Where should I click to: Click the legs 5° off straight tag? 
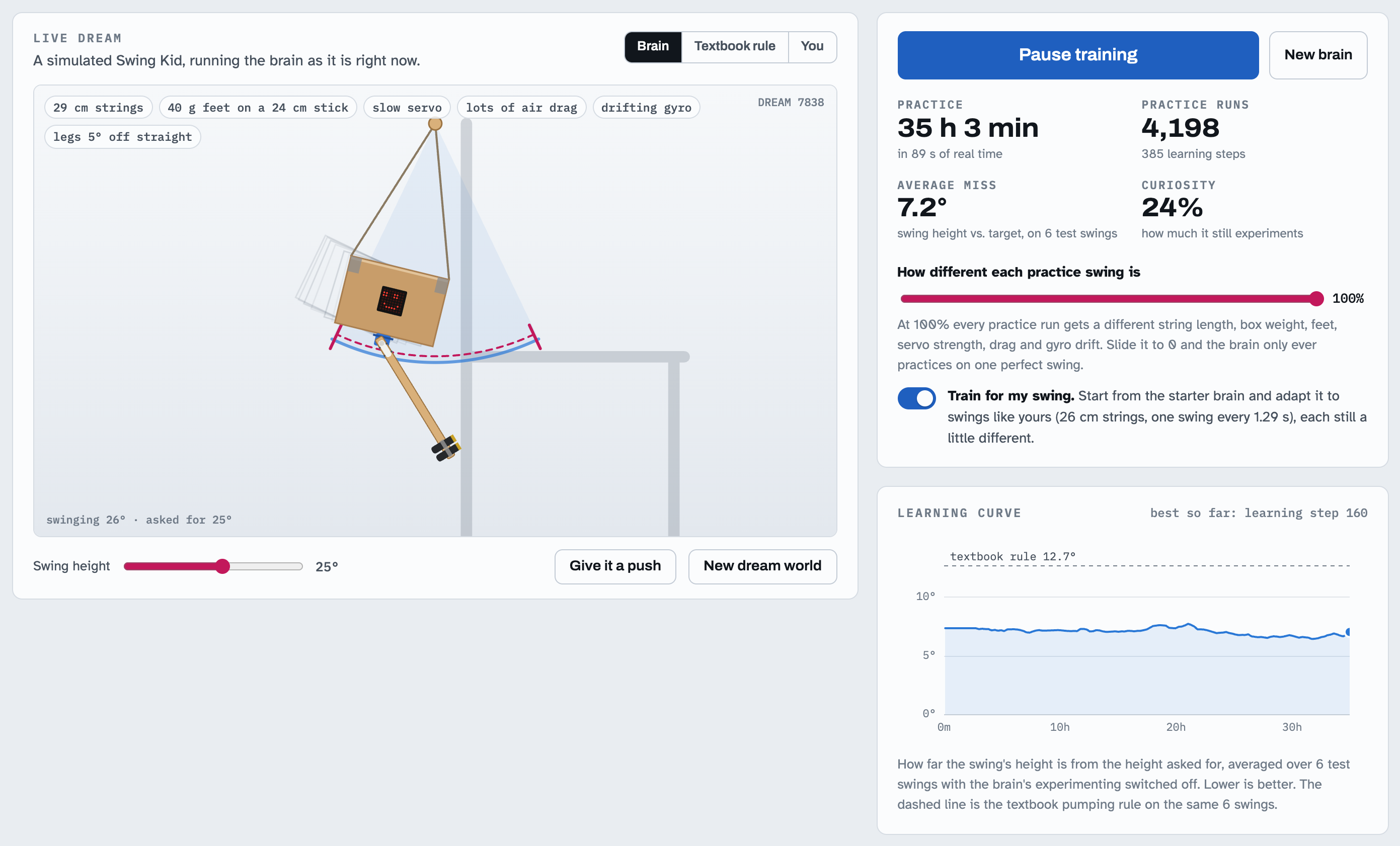click(x=123, y=137)
